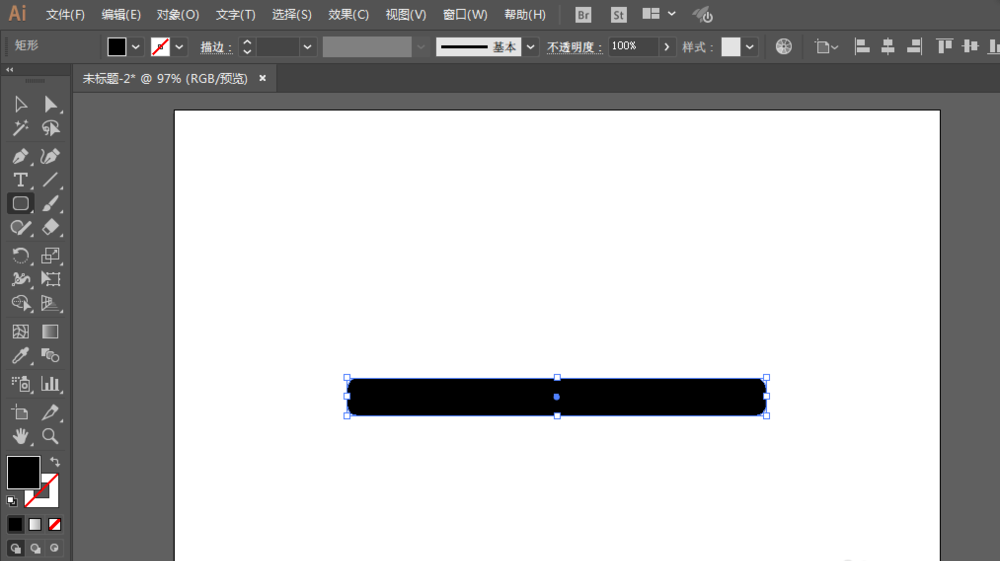The height and width of the screenshot is (561, 1000).
Task: Select the Lasso tool
Action: 50,128
